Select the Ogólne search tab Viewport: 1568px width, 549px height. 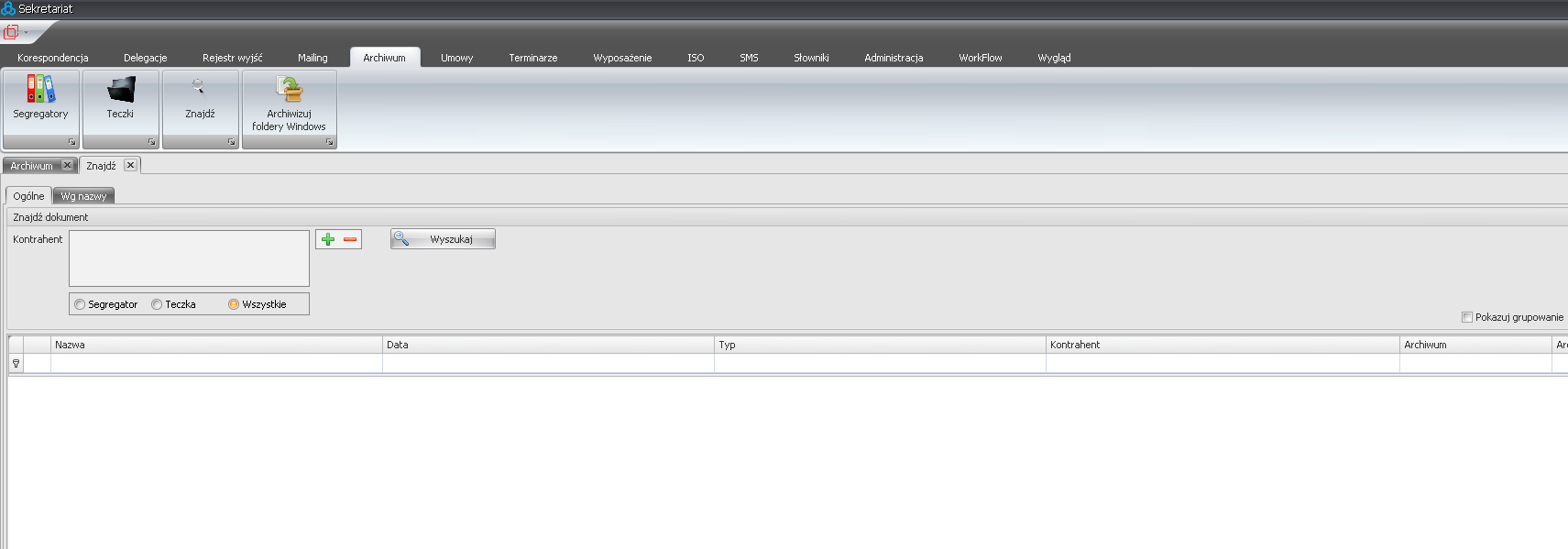coord(28,196)
